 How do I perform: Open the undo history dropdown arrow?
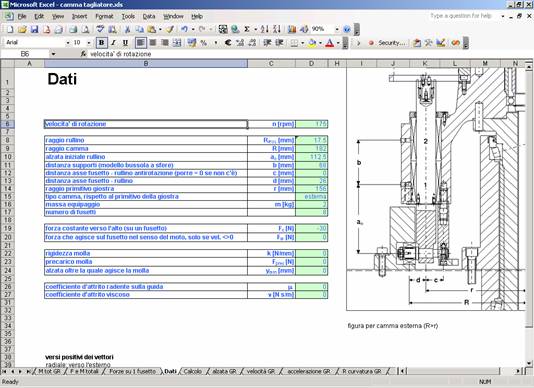pos(193,30)
